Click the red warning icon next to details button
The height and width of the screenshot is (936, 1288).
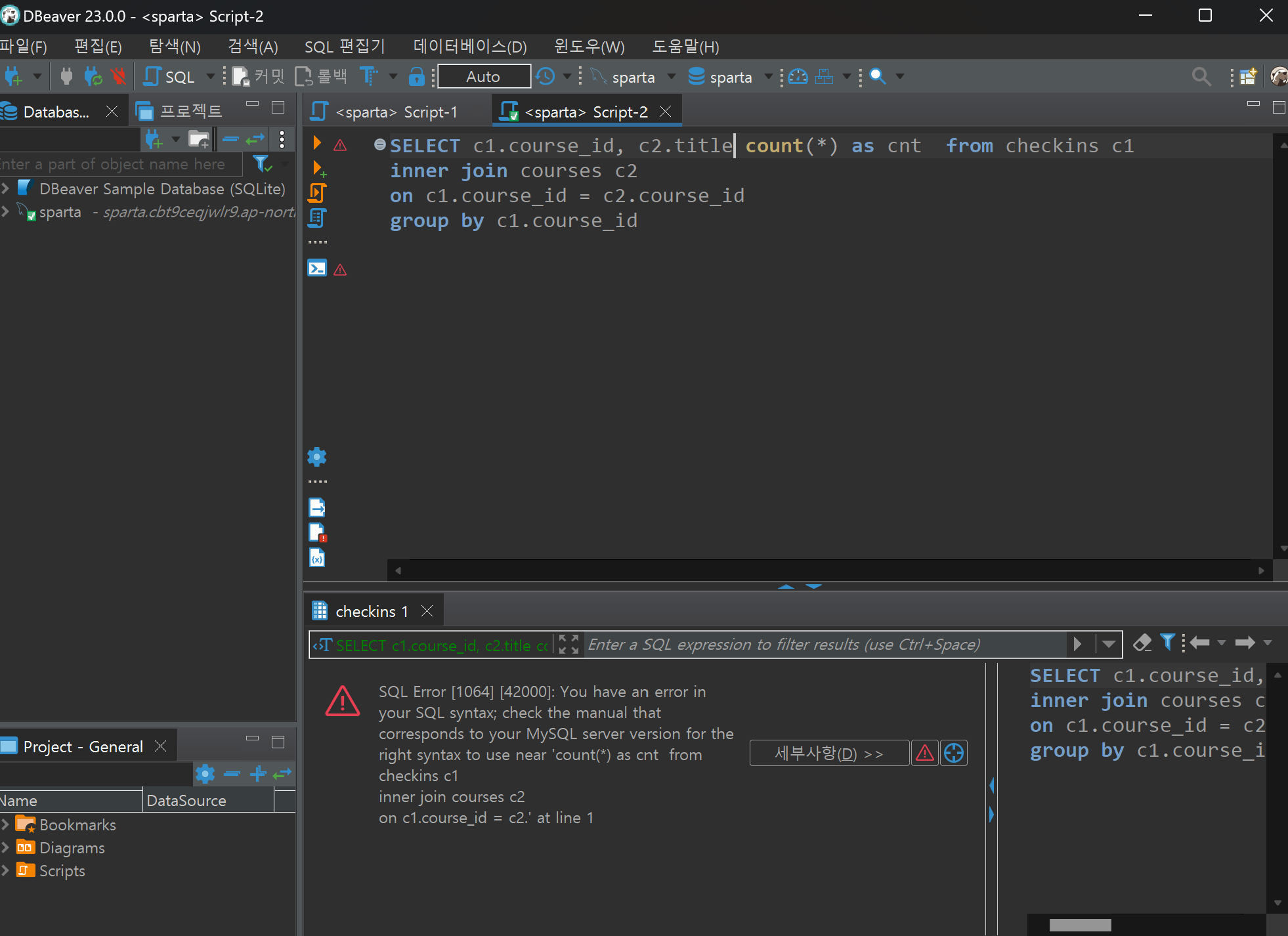pyautogui.click(x=925, y=753)
